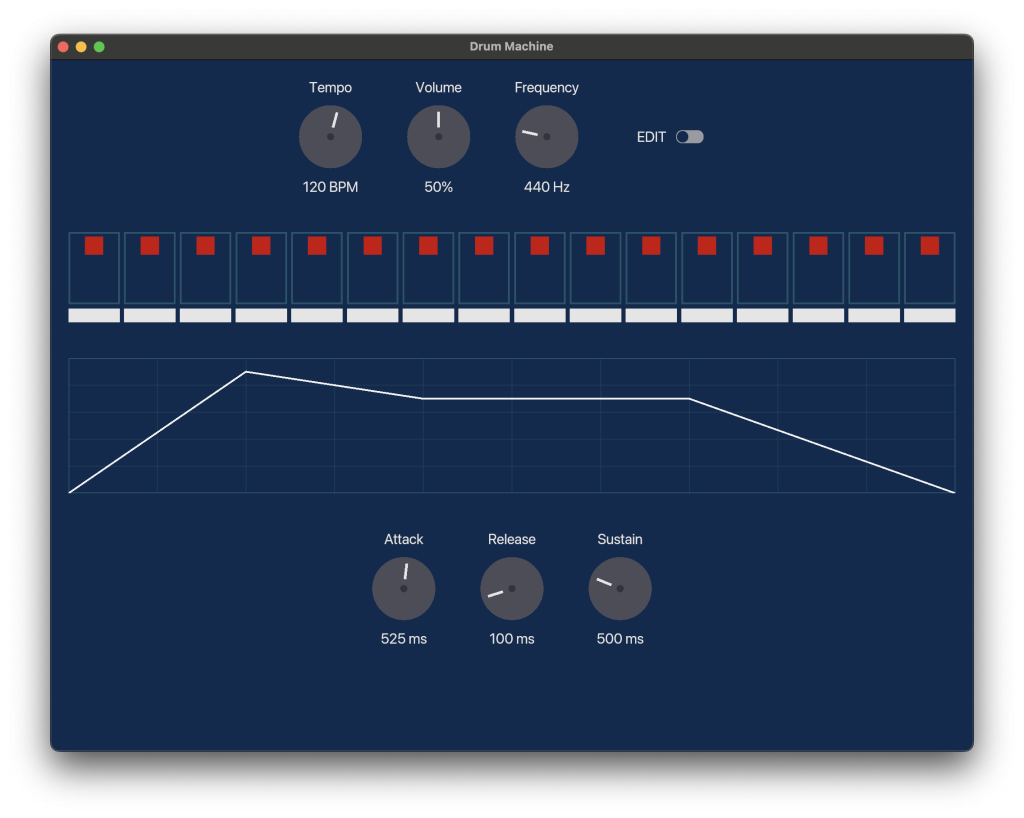The image size is (1024, 818).
Task: Click the Attack knob
Action: (403, 589)
